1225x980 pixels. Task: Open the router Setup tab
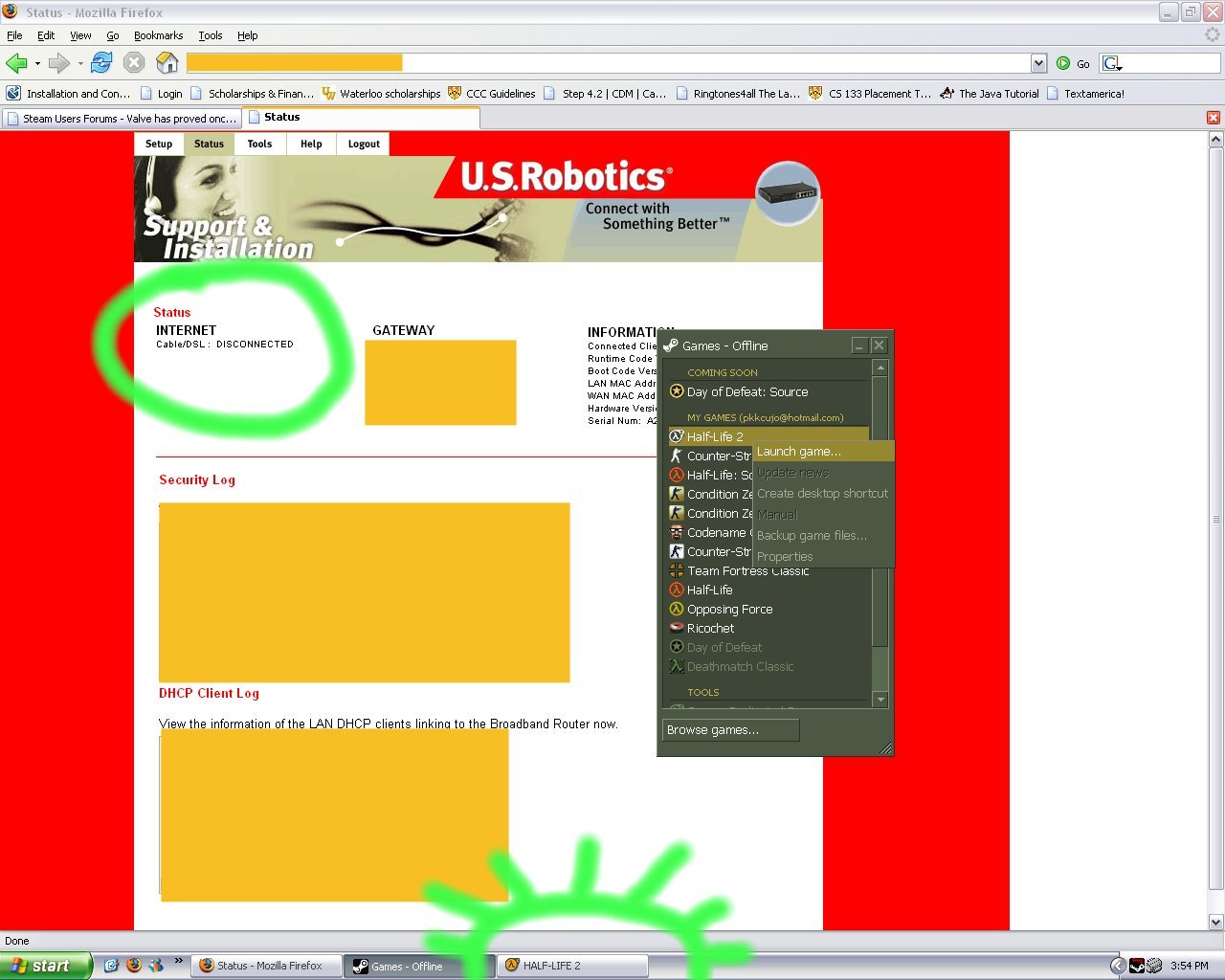coord(159,144)
